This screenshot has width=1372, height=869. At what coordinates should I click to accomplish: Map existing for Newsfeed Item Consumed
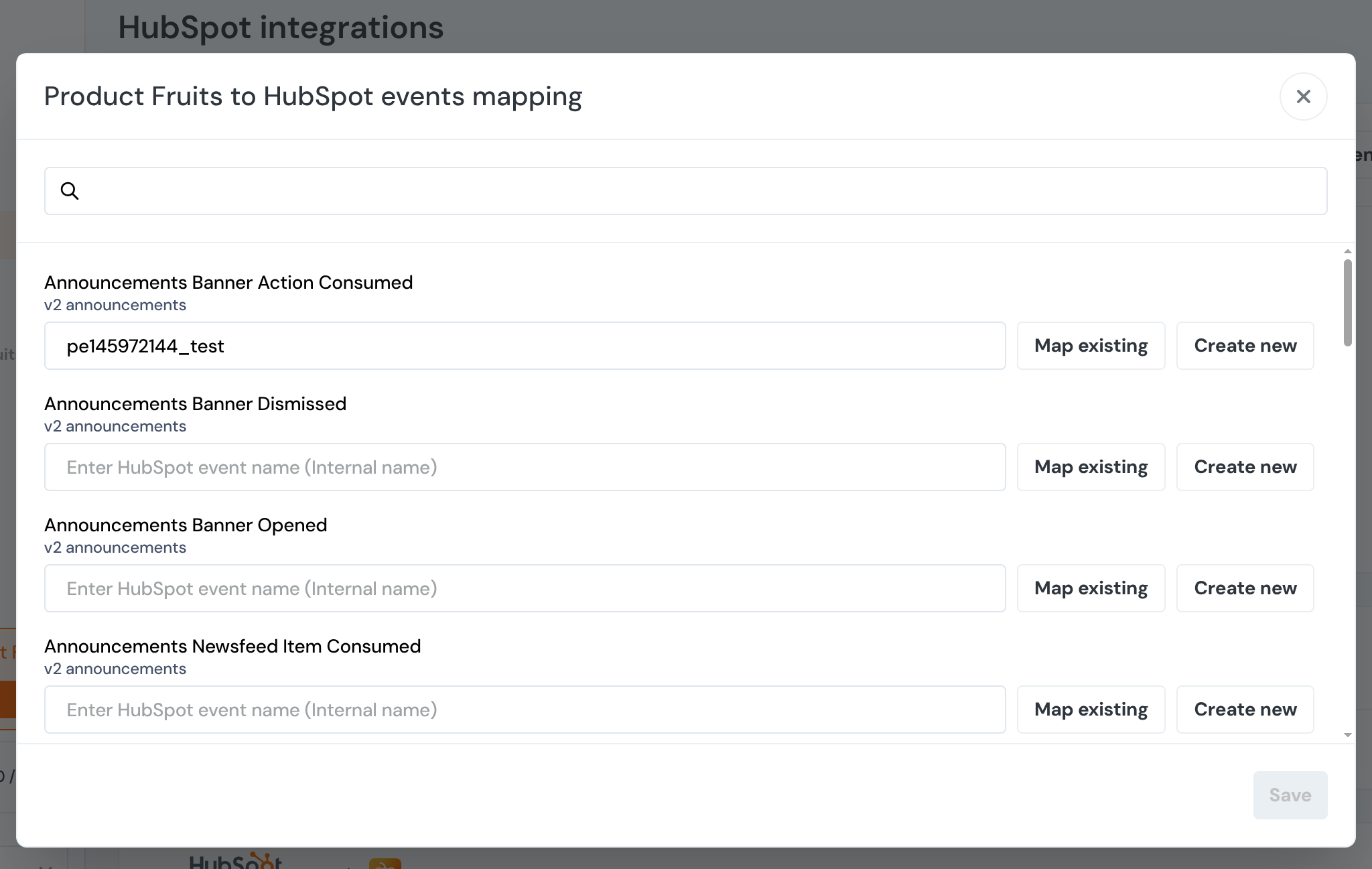tap(1091, 710)
